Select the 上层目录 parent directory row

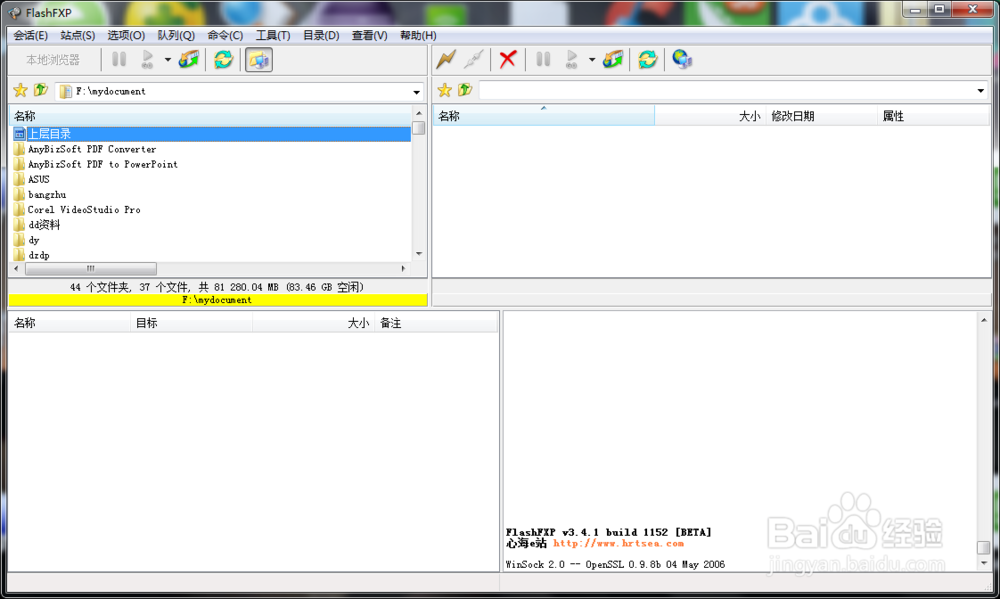pos(211,134)
